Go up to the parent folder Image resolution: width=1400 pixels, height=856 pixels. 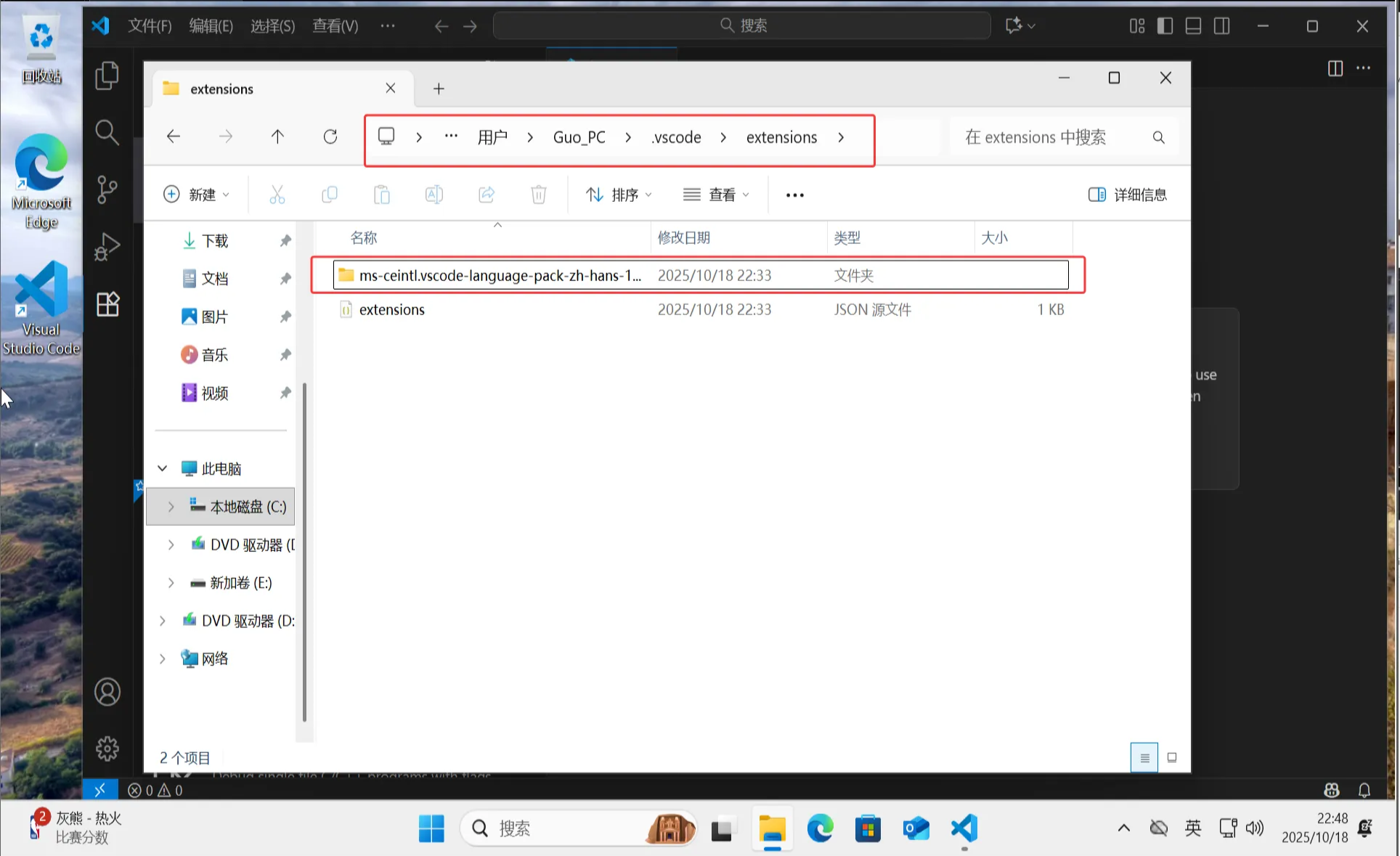coord(277,136)
